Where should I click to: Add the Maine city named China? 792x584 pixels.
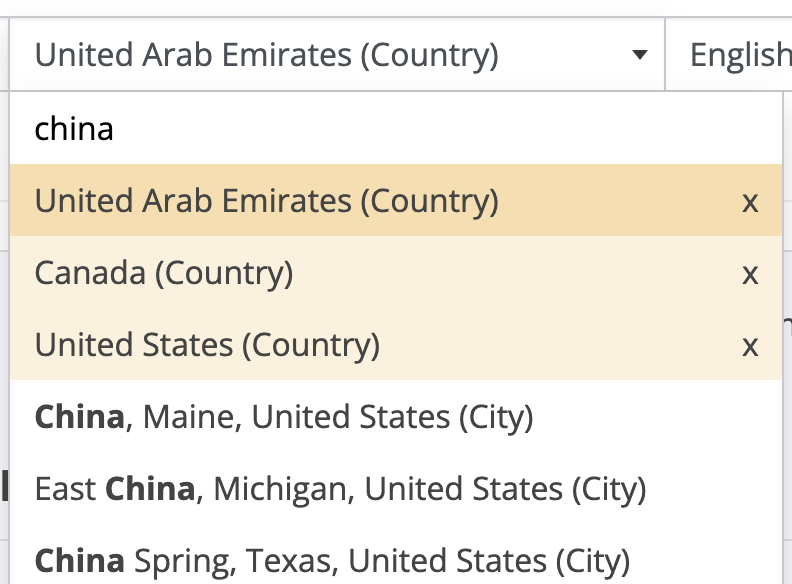(x=284, y=417)
